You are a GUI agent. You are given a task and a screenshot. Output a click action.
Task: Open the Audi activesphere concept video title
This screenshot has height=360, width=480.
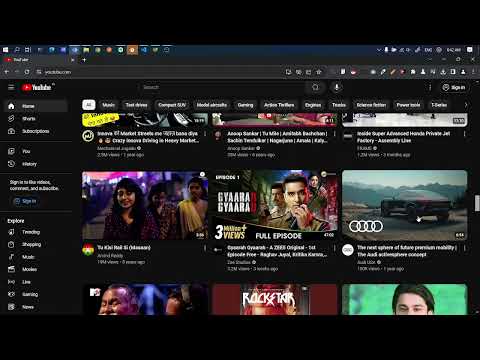coord(407,251)
